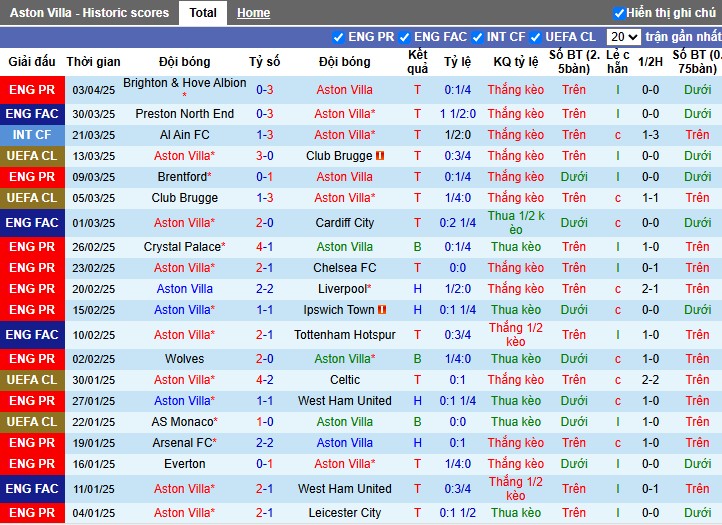
Task: Uncheck the ENG PR filter checkbox
Action: [x=338, y=37]
